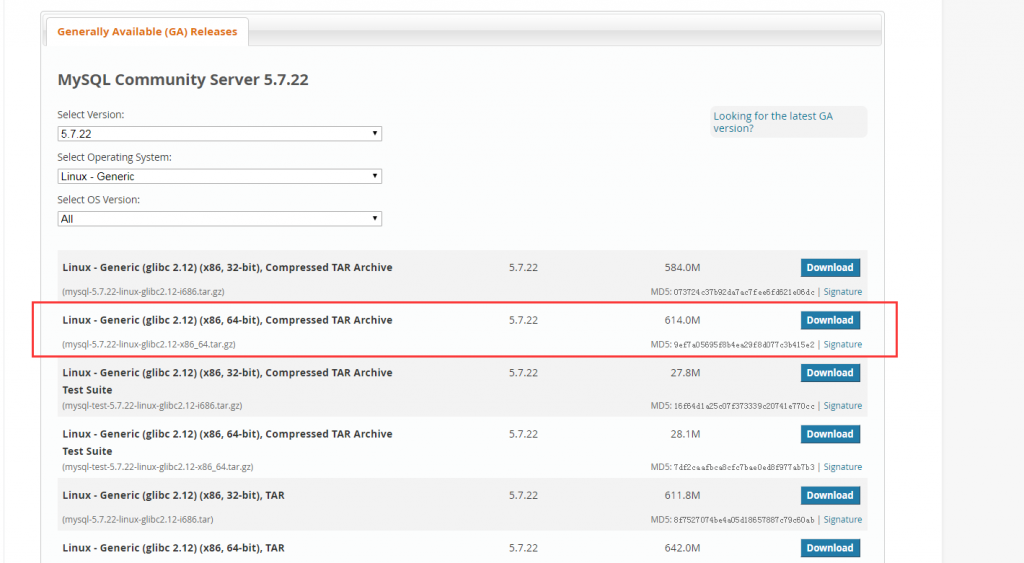Select the 'MySQL Community Server 5.7.22' heading
Screen dimensions: 1024x563
pyautogui.click(x=183, y=80)
